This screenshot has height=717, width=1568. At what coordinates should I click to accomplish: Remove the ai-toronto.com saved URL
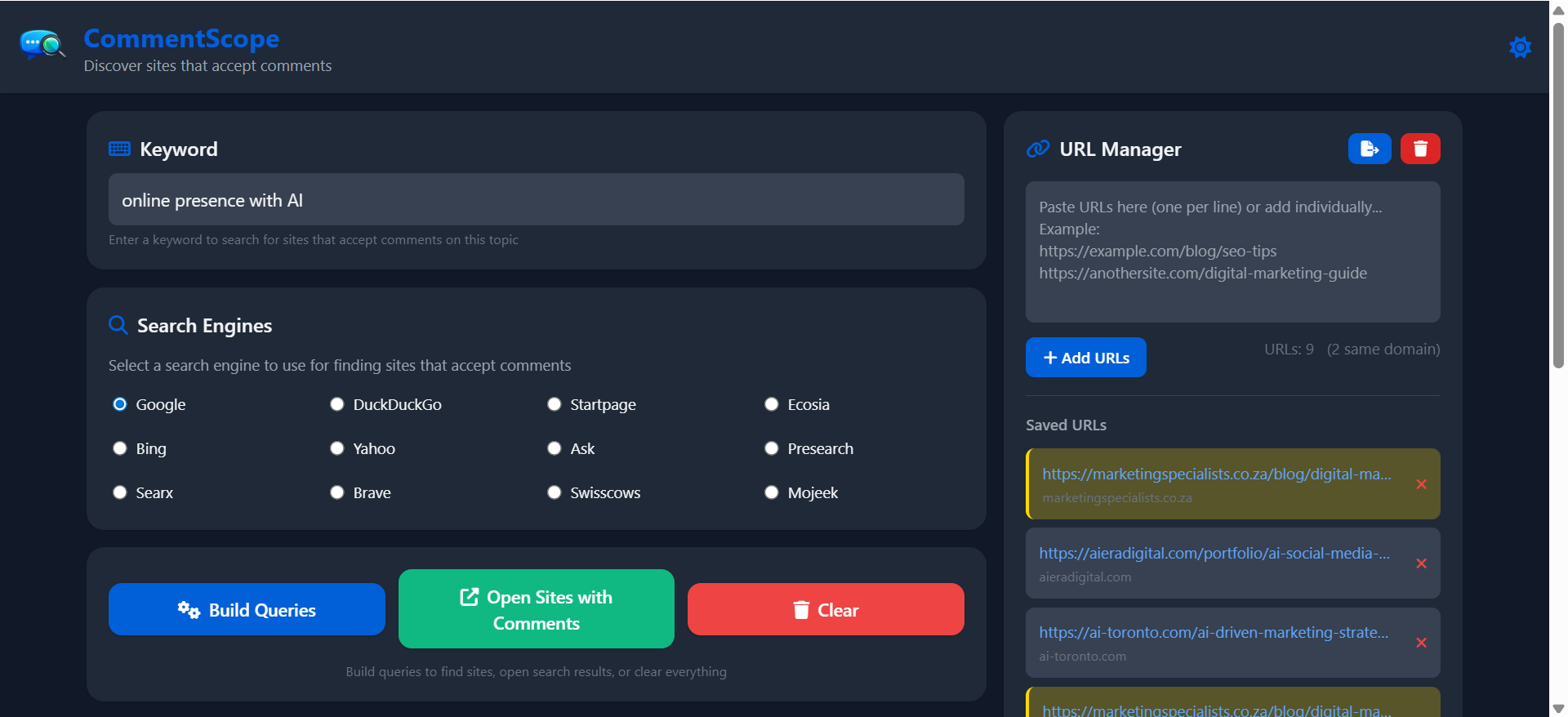(1421, 643)
